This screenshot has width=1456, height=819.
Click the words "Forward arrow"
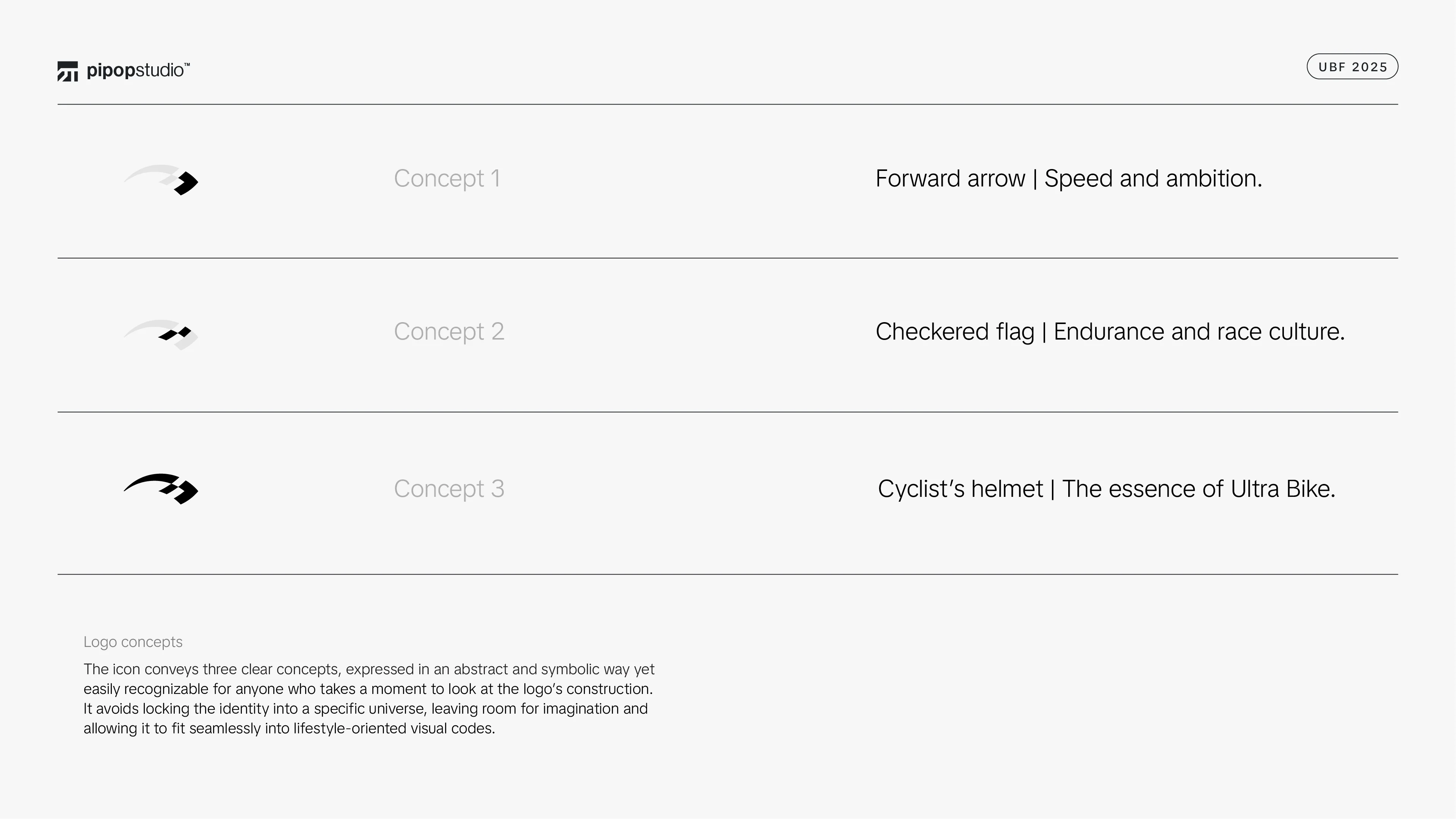click(x=950, y=179)
